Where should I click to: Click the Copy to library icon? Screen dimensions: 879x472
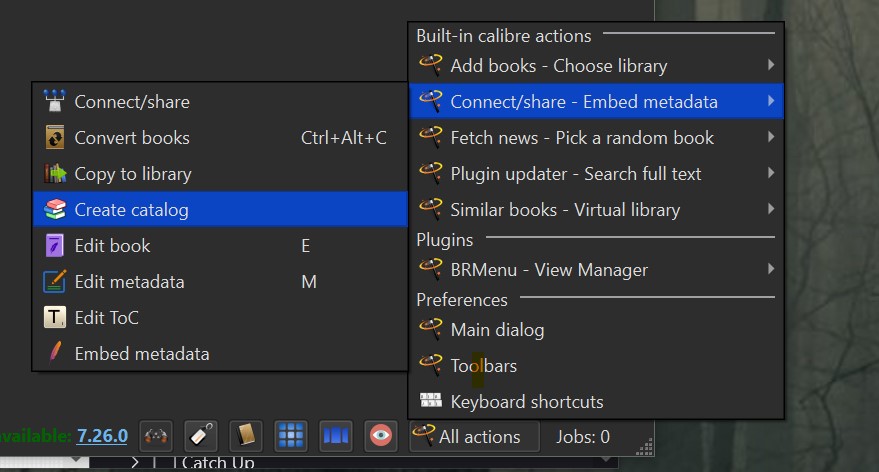[x=56, y=174]
